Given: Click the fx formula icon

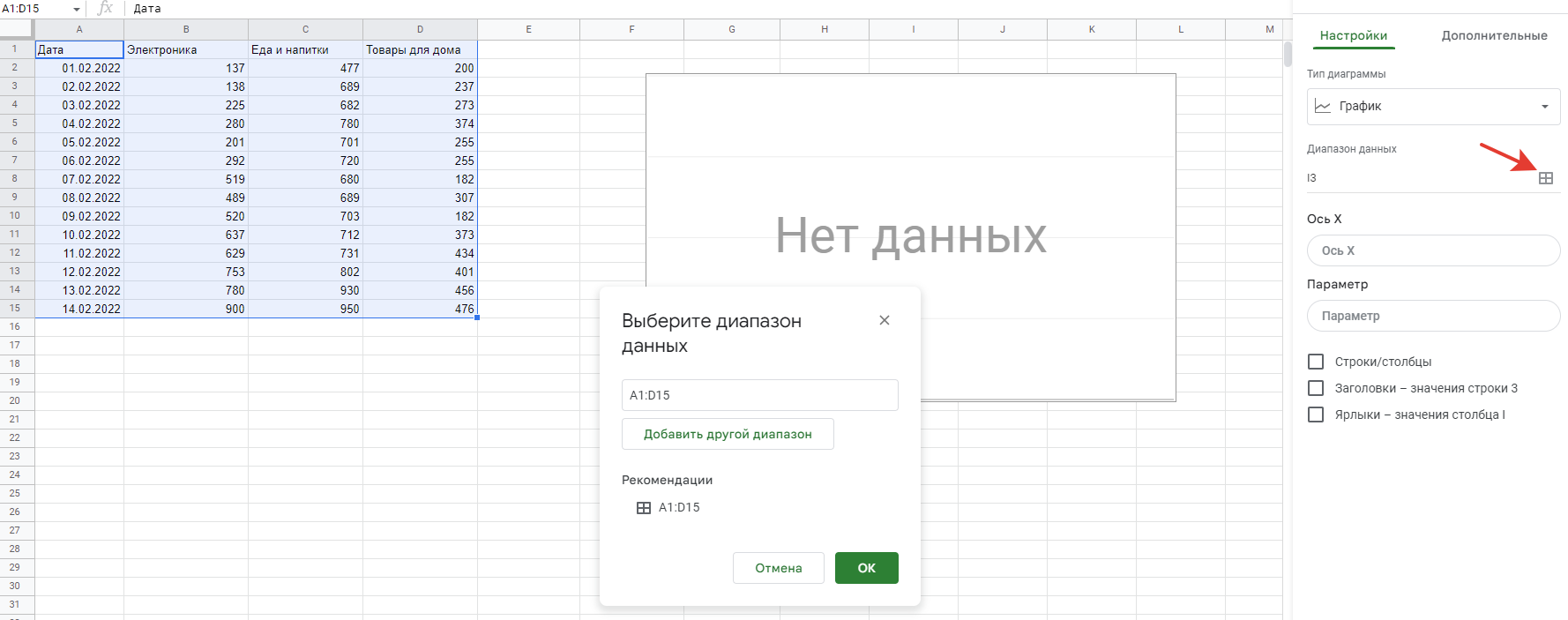Looking at the screenshot, I should point(105,8).
